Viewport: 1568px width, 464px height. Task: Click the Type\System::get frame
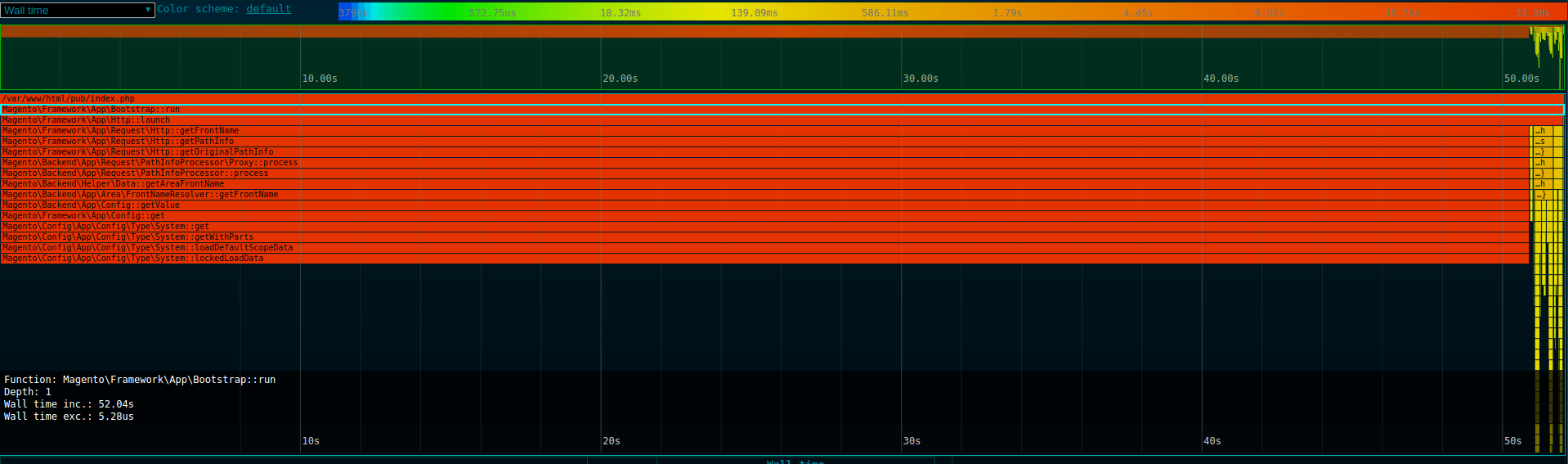click(764, 227)
